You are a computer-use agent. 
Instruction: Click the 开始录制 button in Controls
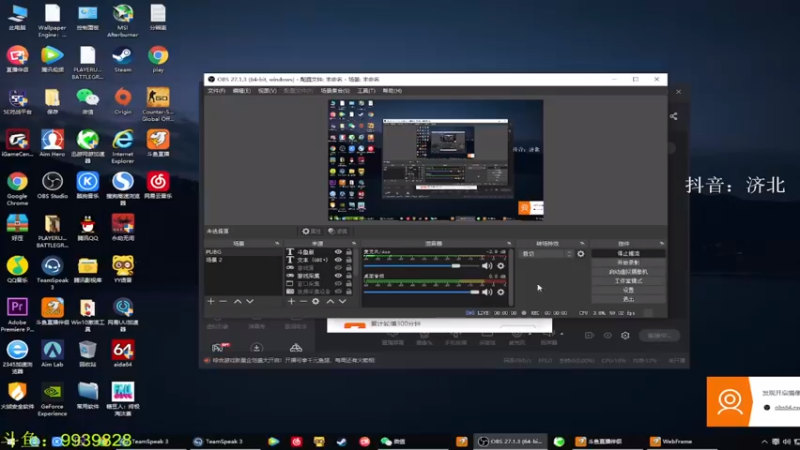pyautogui.click(x=628, y=263)
